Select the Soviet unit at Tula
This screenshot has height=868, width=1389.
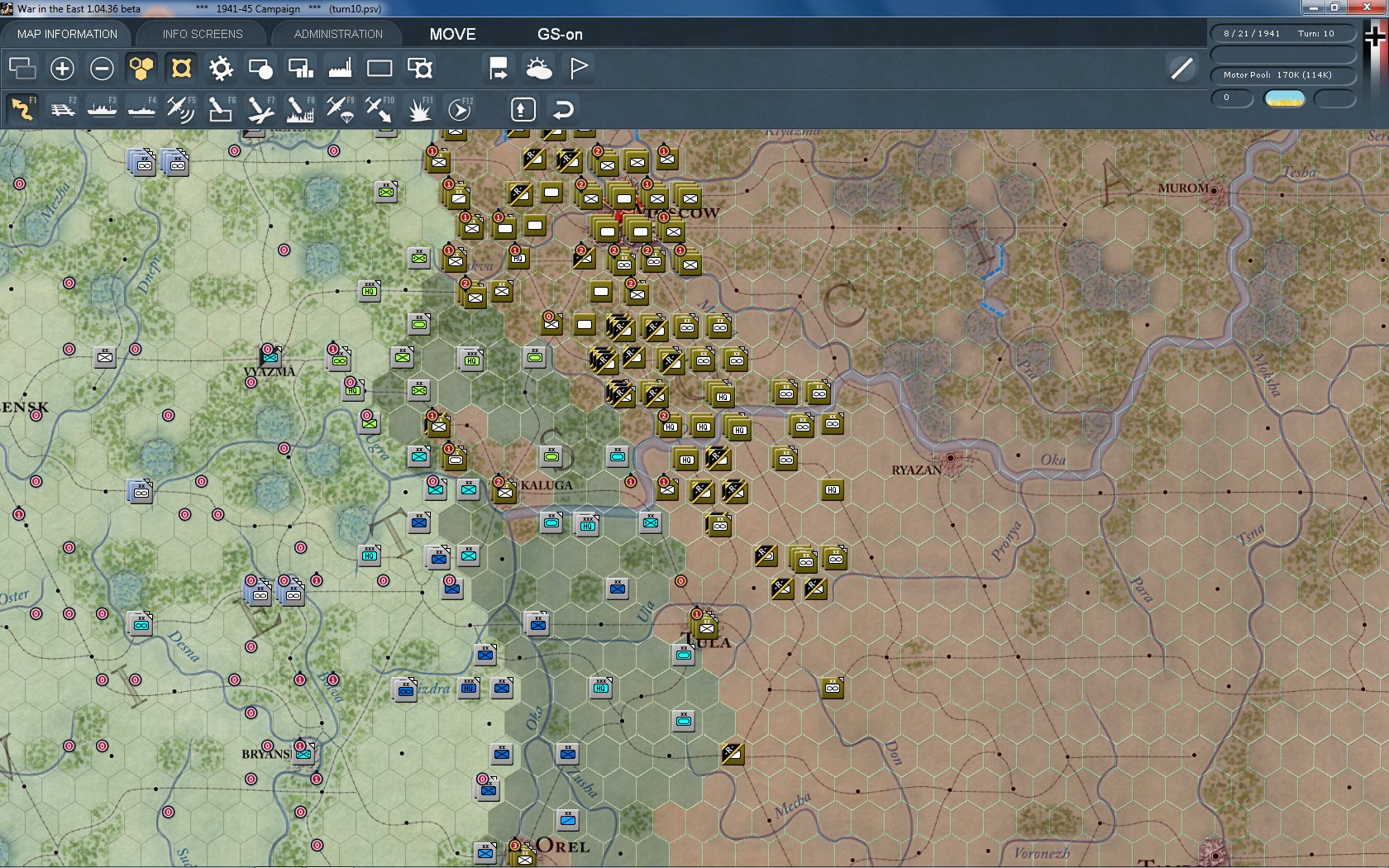[x=706, y=627]
